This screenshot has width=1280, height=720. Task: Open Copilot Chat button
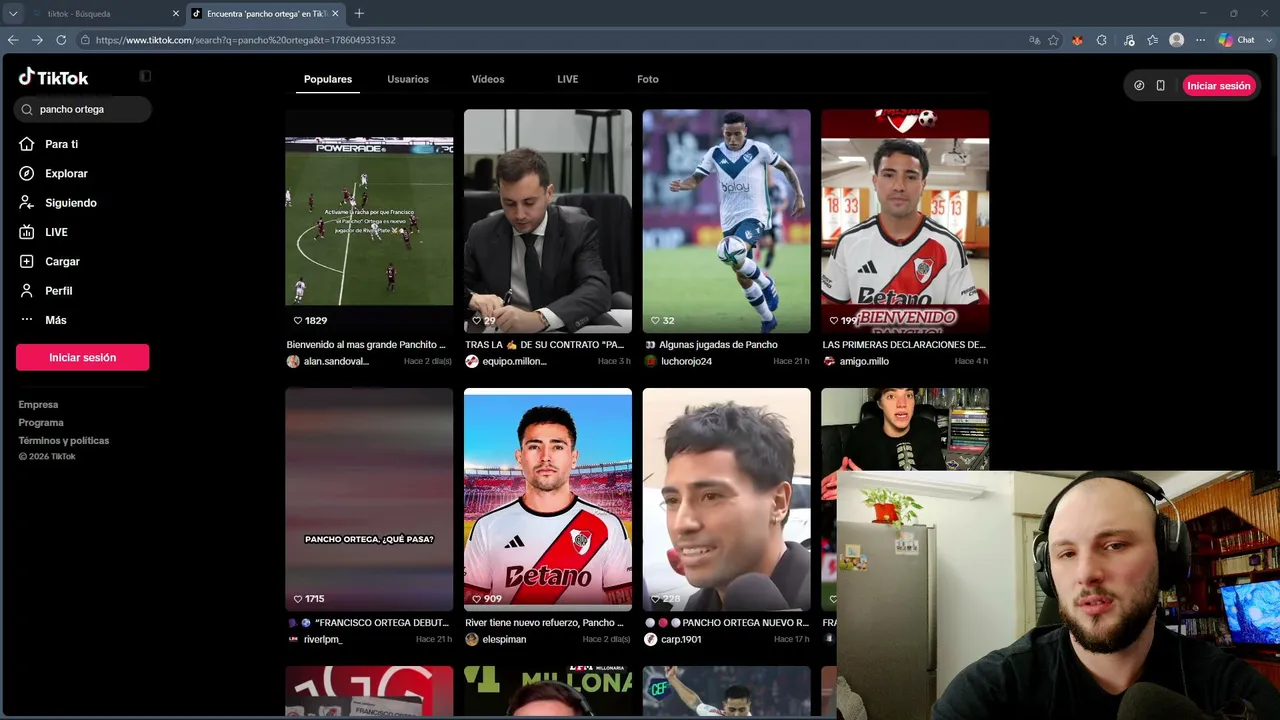pos(1237,40)
